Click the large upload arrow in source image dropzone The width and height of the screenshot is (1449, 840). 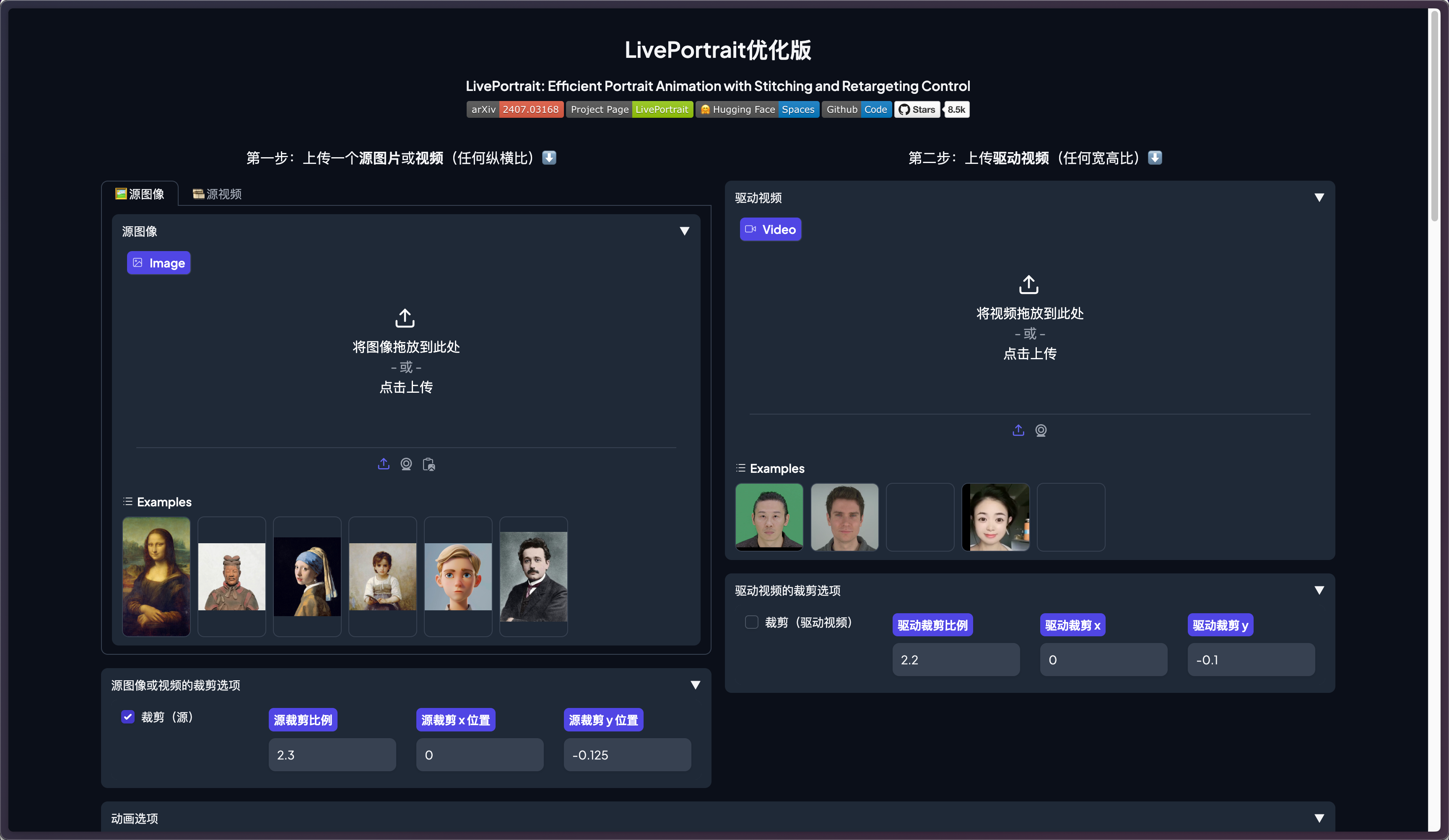[x=405, y=317]
